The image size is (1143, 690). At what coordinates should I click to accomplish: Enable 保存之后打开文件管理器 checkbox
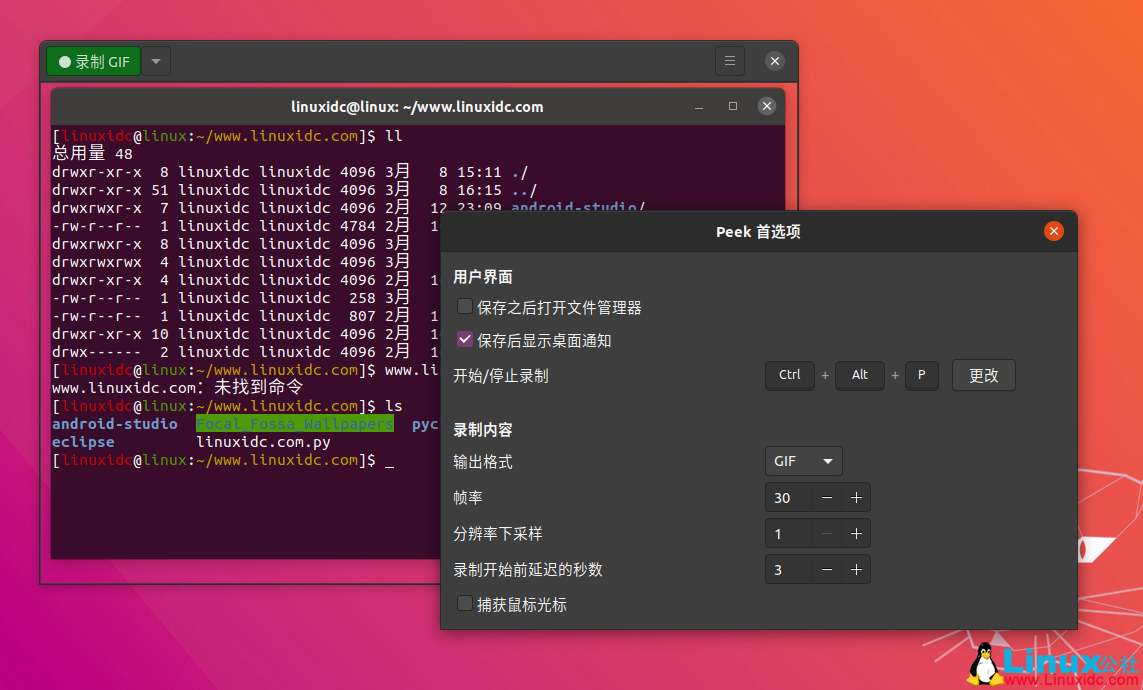(x=464, y=307)
